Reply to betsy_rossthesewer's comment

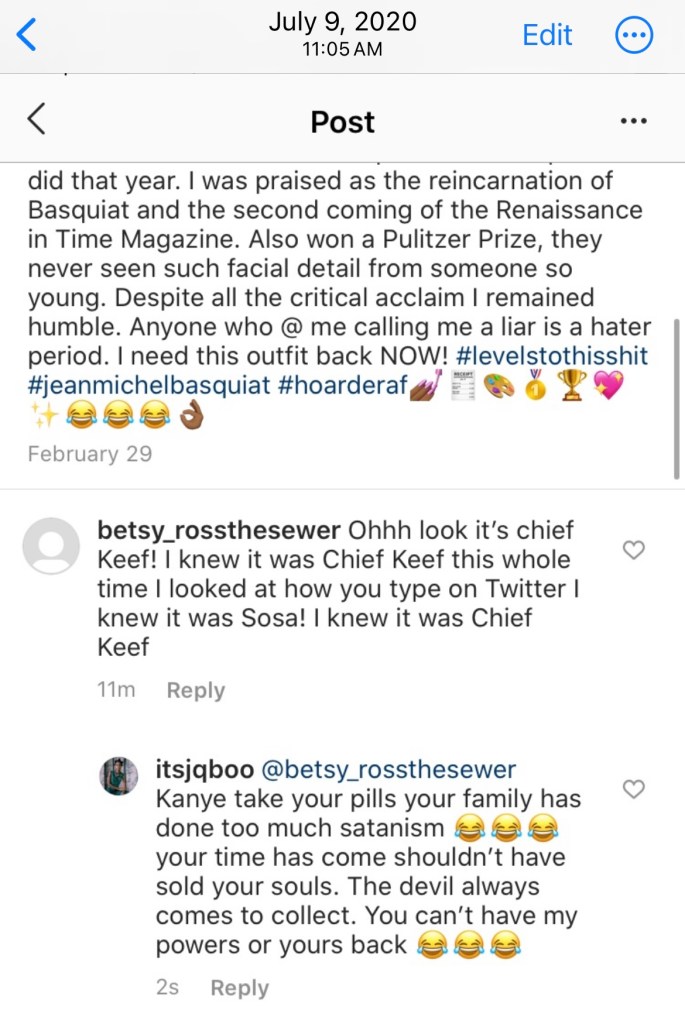195,690
